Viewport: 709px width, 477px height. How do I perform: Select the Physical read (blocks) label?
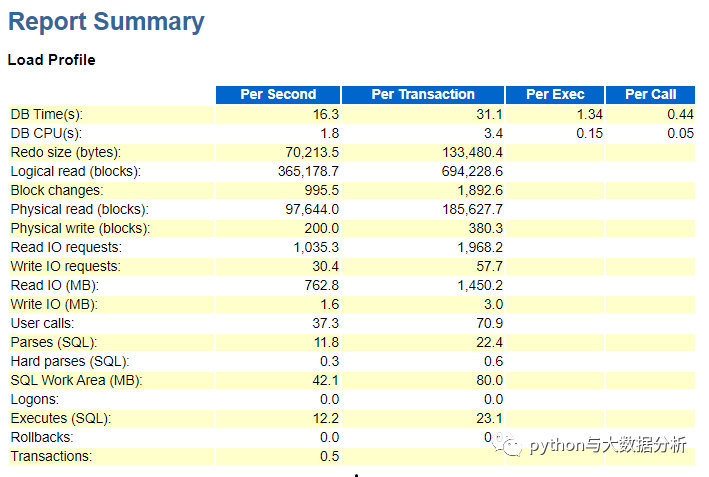pyautogui.click(x=80, y=209)
